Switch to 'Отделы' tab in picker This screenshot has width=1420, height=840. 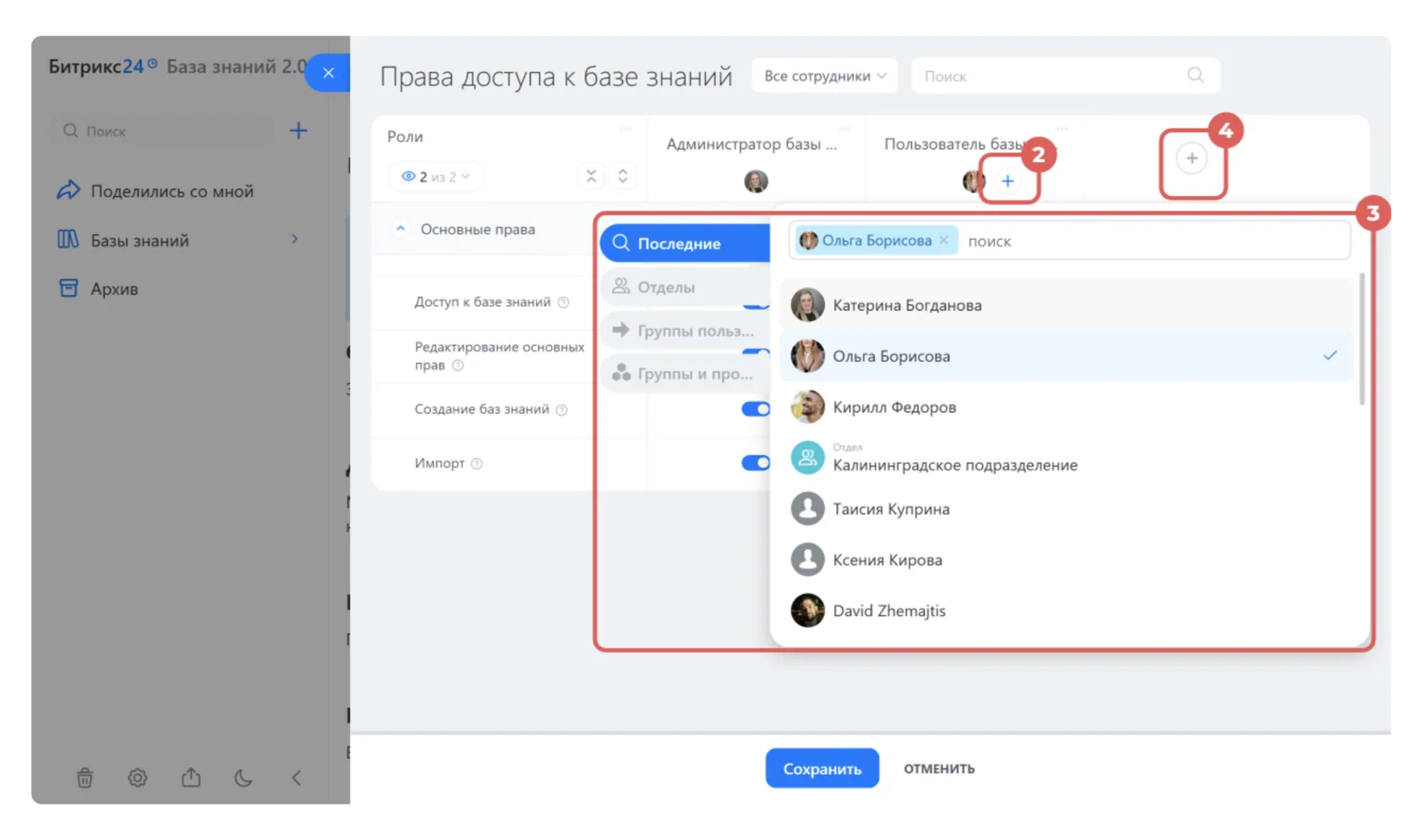tap(685, 287)
